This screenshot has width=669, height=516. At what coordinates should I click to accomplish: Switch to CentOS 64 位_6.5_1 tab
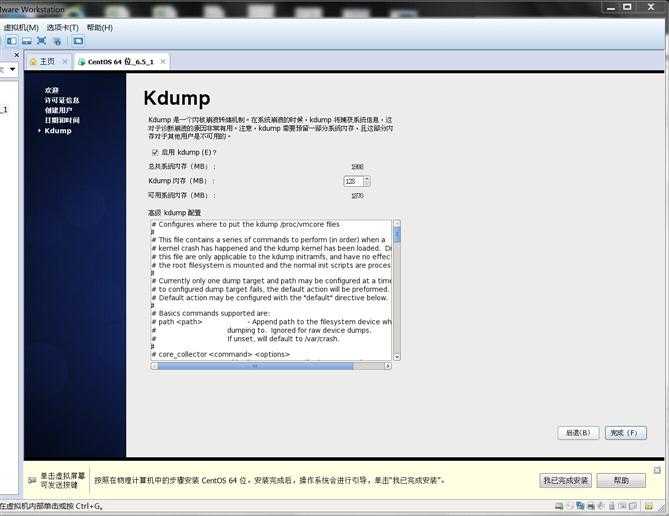coord(121,61)
